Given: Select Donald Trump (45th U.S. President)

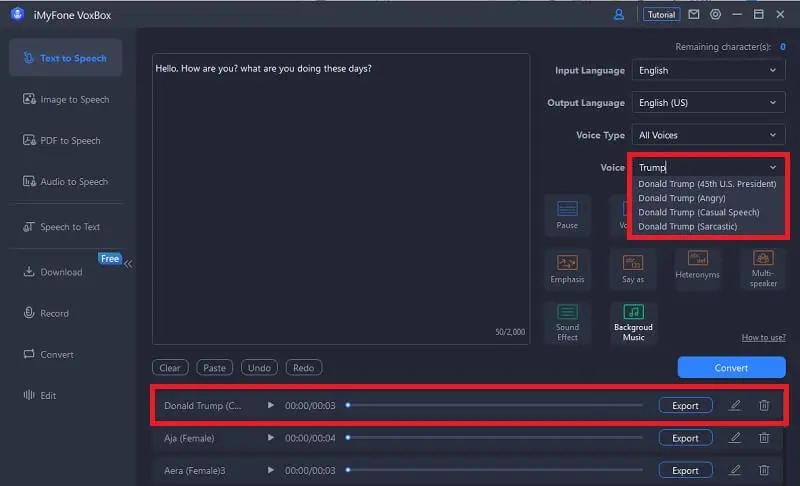Looking at the screenshot, I should click(x=707, y=184).
